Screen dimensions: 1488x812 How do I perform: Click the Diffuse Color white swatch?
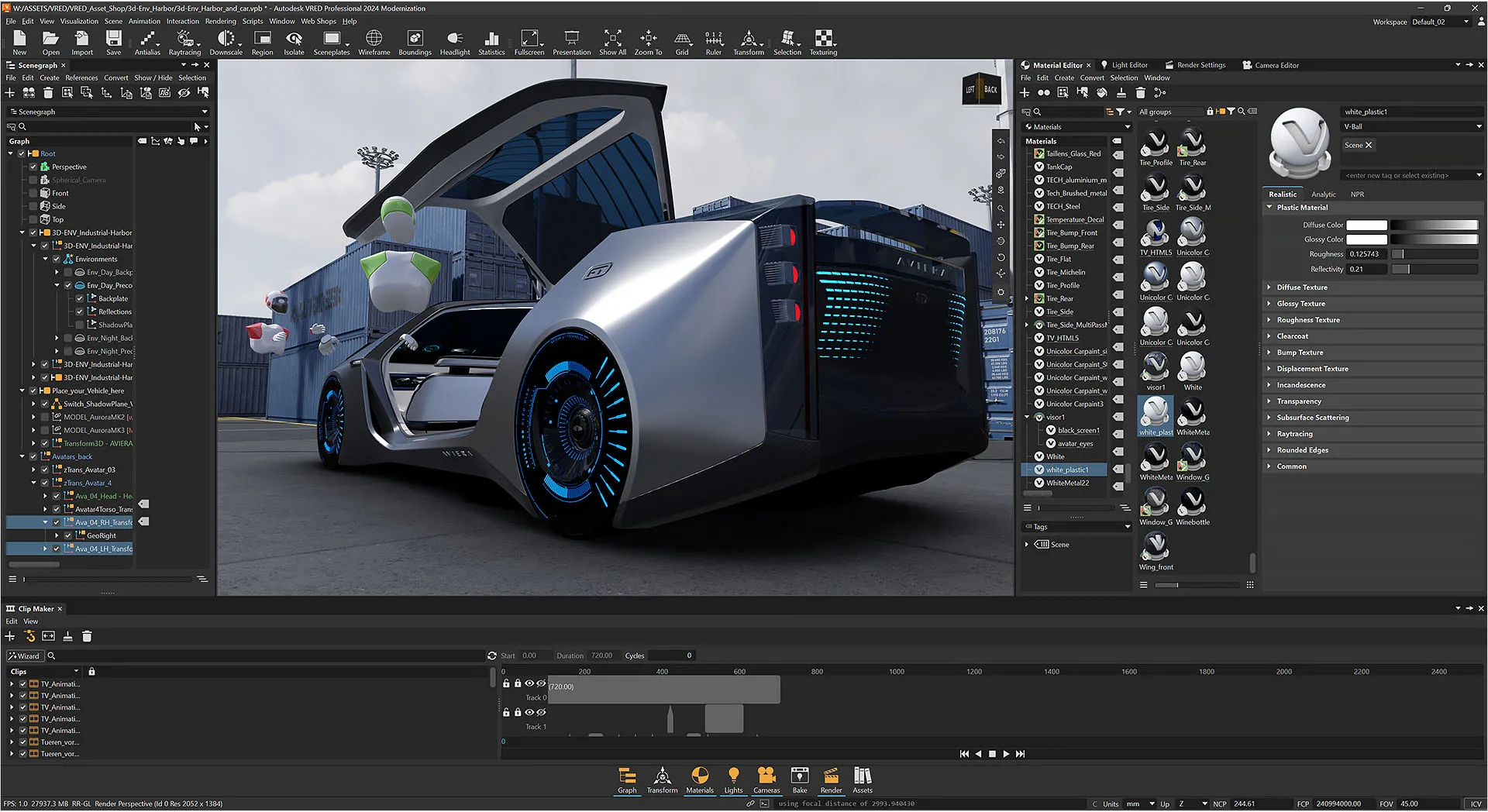pyautogui.click(x=1366, y=225)
